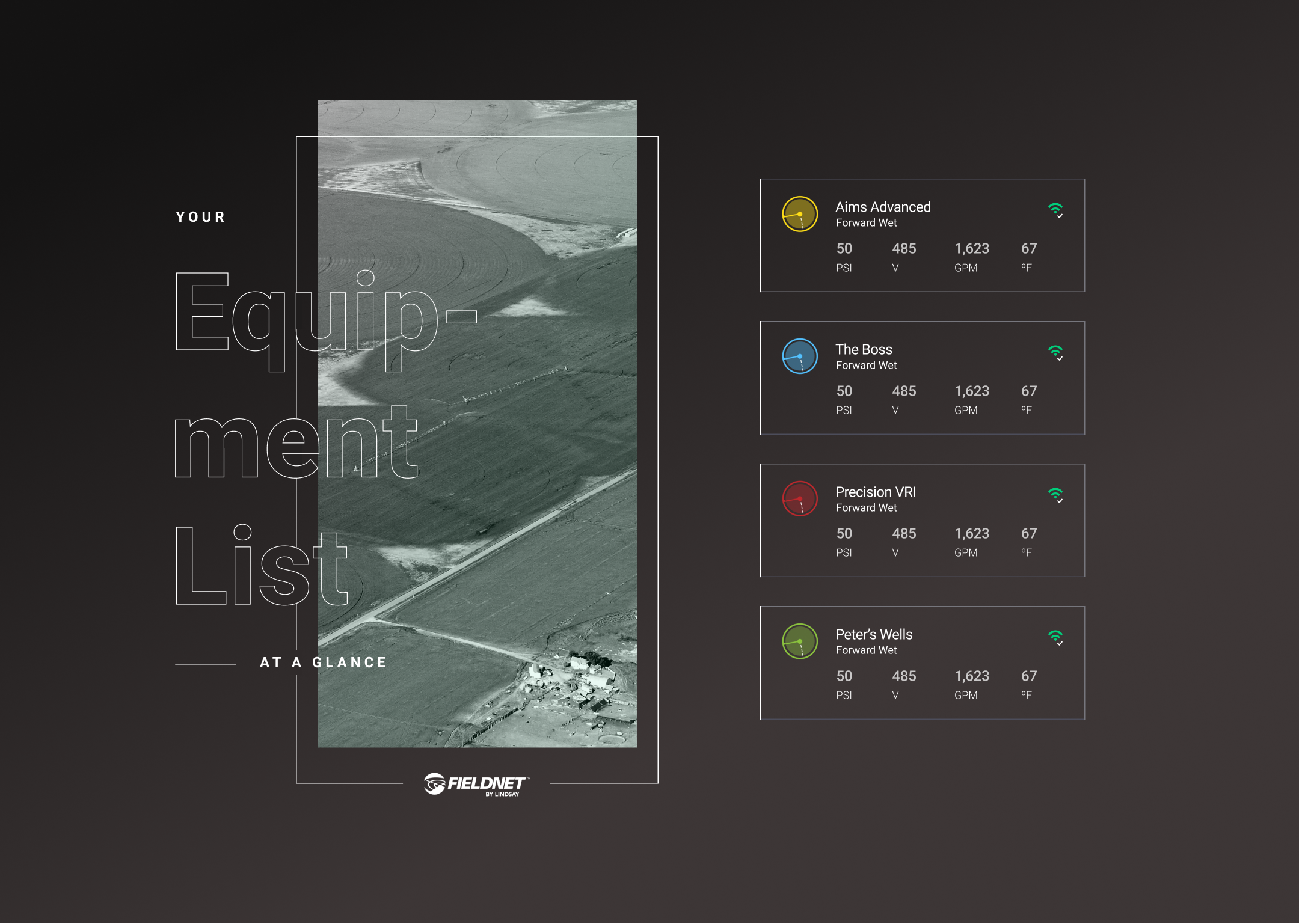This screenshot has height=924, width=1299.
Task: Open The Boss equipment title
Action: [864, 349]
